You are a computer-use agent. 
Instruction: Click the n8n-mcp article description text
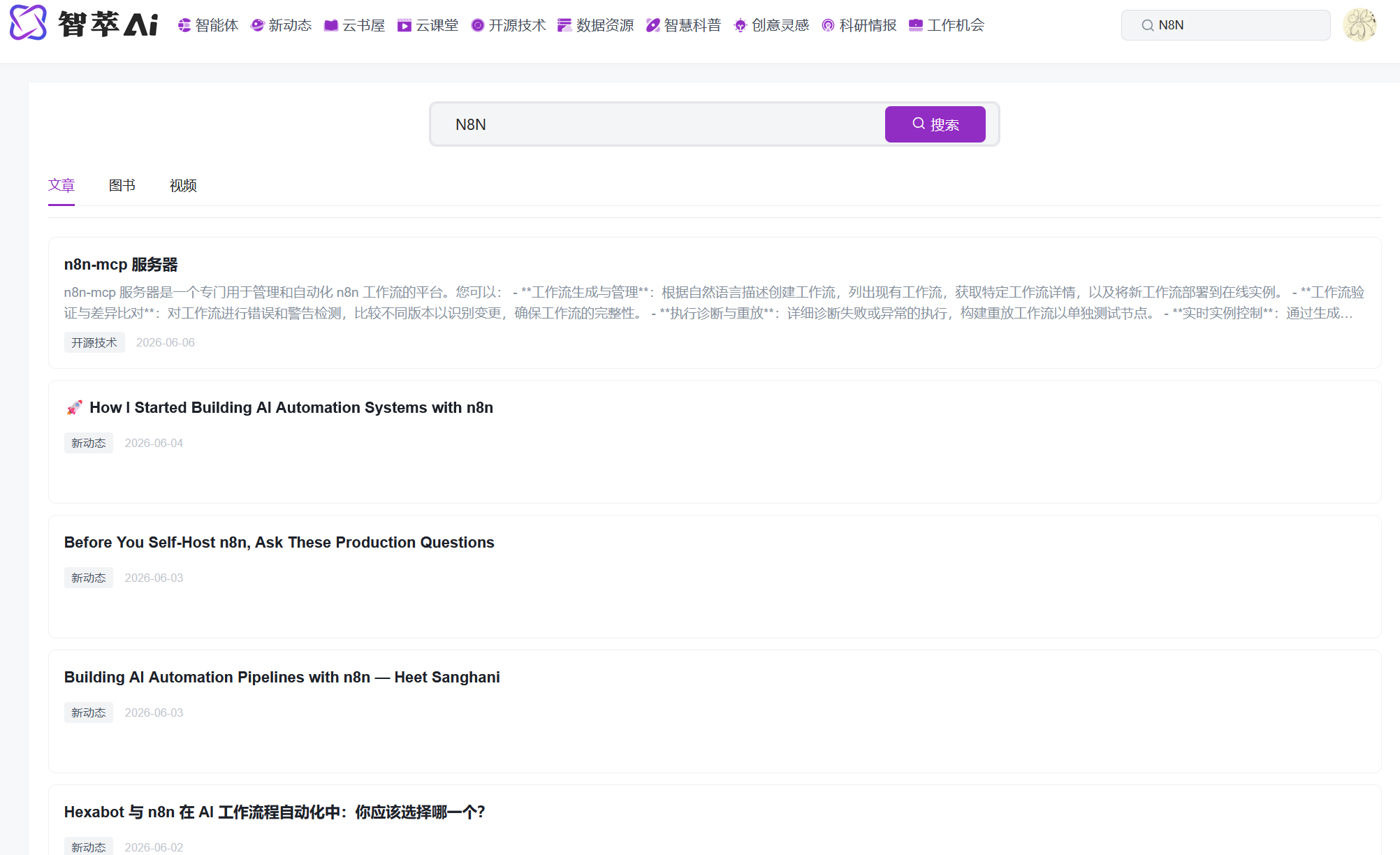[714, 302]
